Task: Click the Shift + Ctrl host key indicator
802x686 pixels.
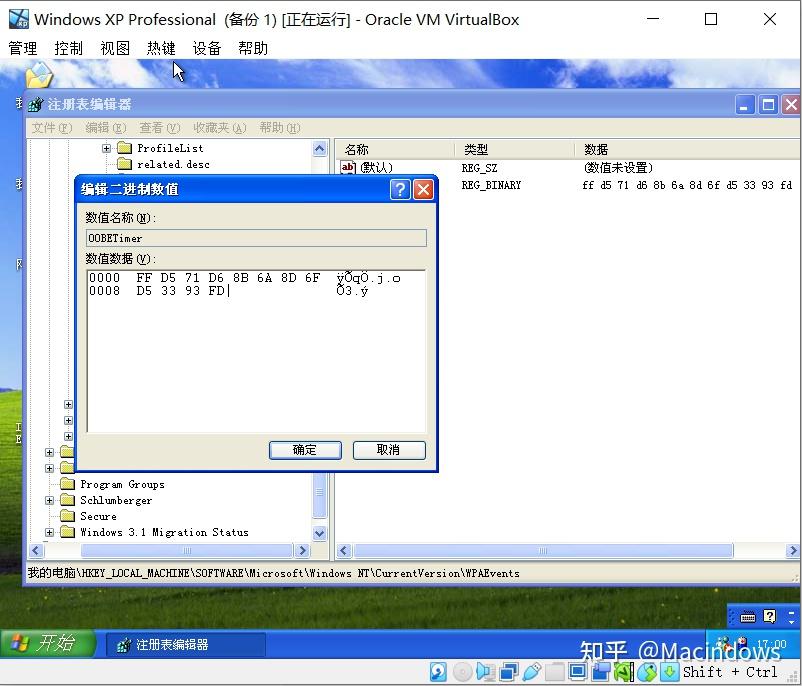Action: click(729, 672)
